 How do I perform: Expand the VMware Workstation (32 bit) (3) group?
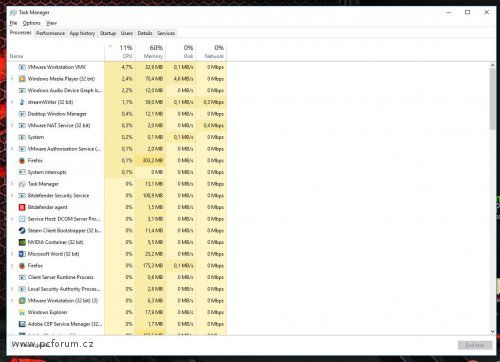click(12, 301)
